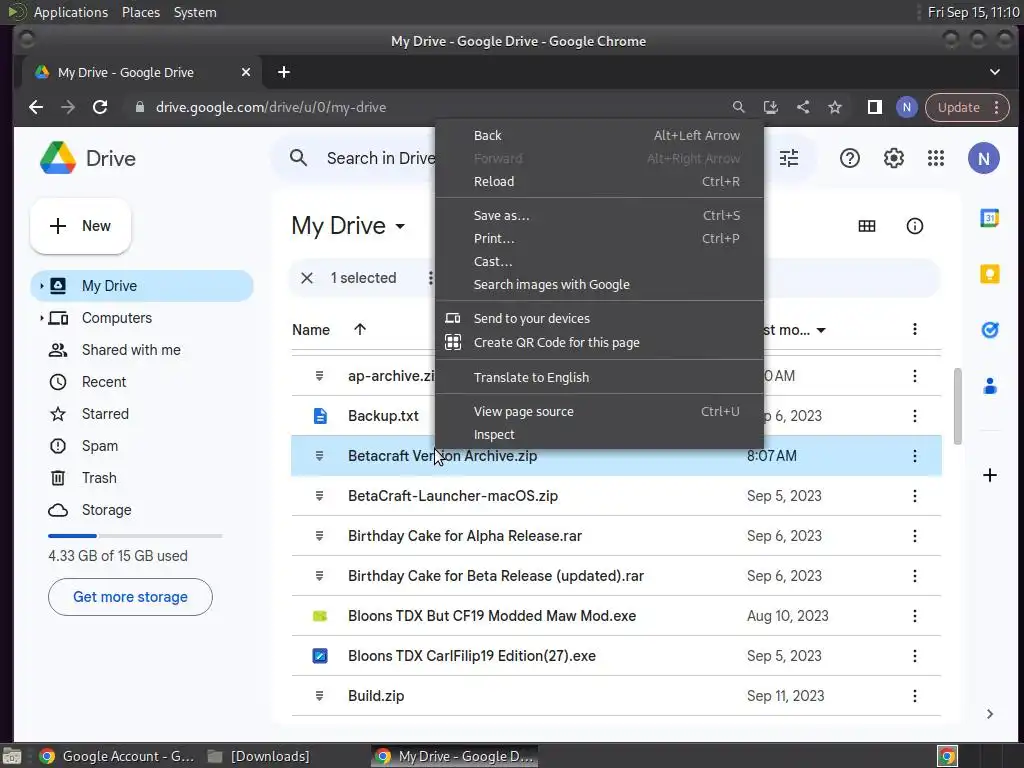The width and height of the screenshot is (1024, 768).
Task: Switch to grid layout view
Action: 867,226
